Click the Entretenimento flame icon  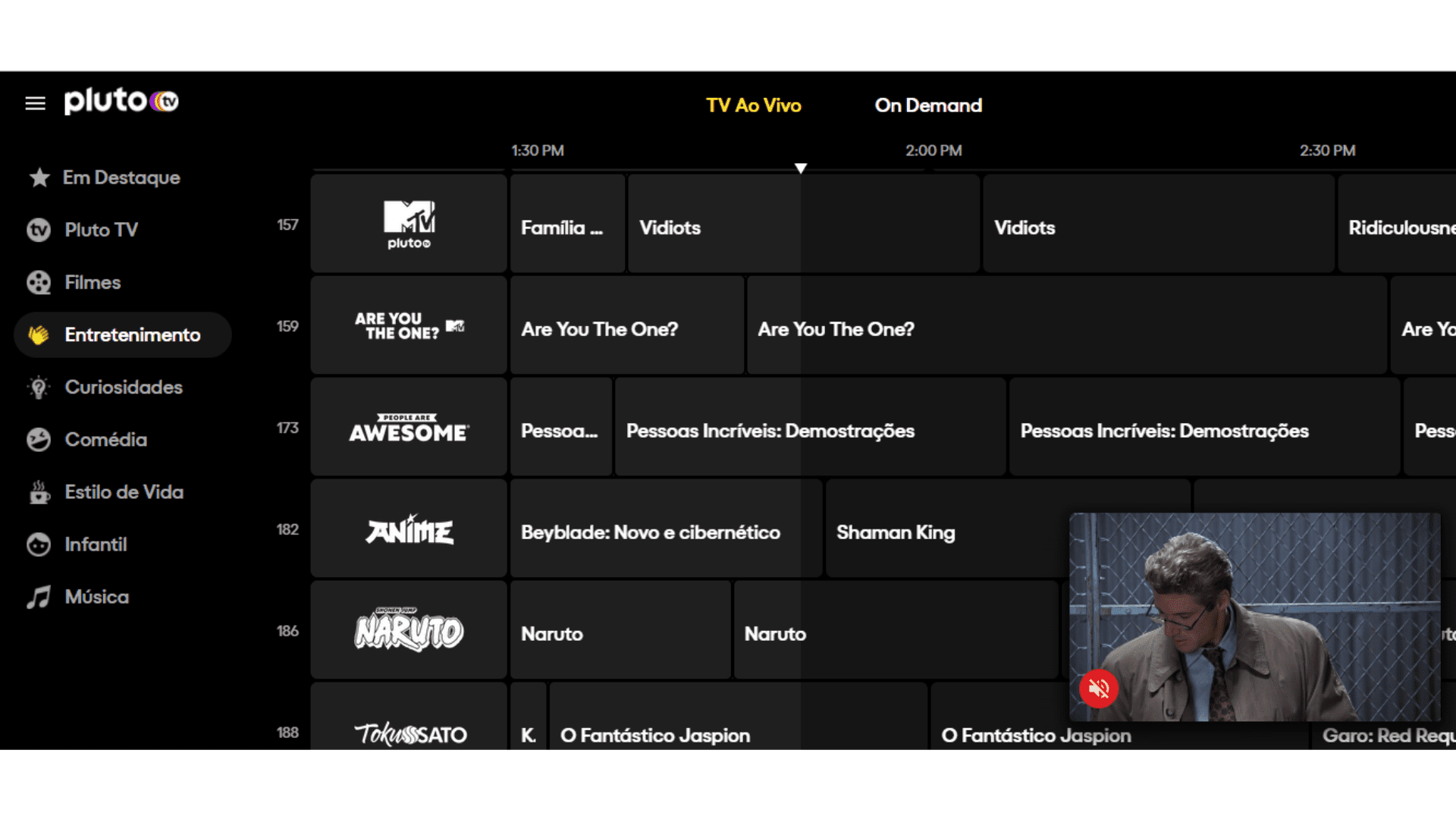[37, 334]
